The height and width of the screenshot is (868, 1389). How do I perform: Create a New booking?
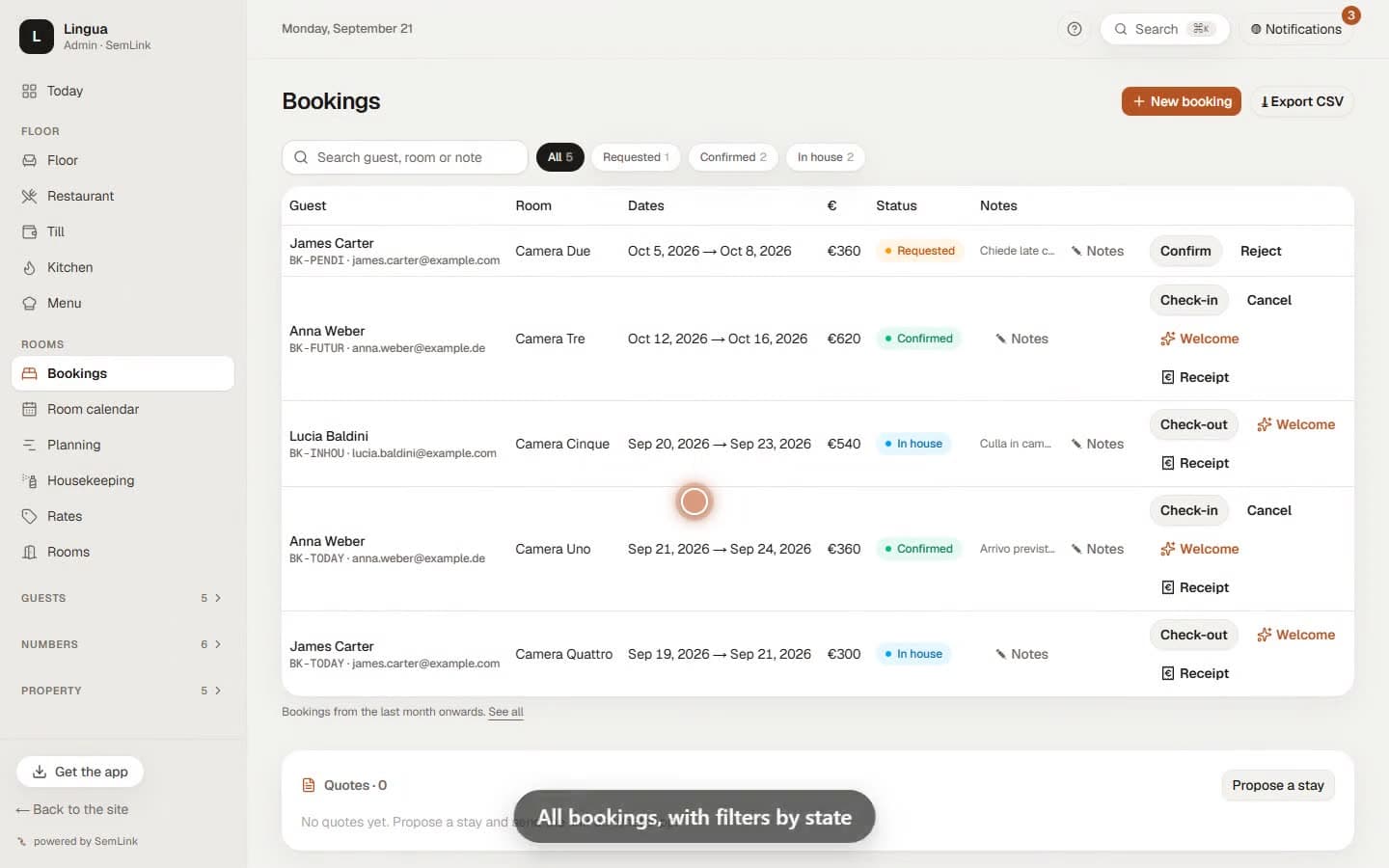pos(1182,101)
